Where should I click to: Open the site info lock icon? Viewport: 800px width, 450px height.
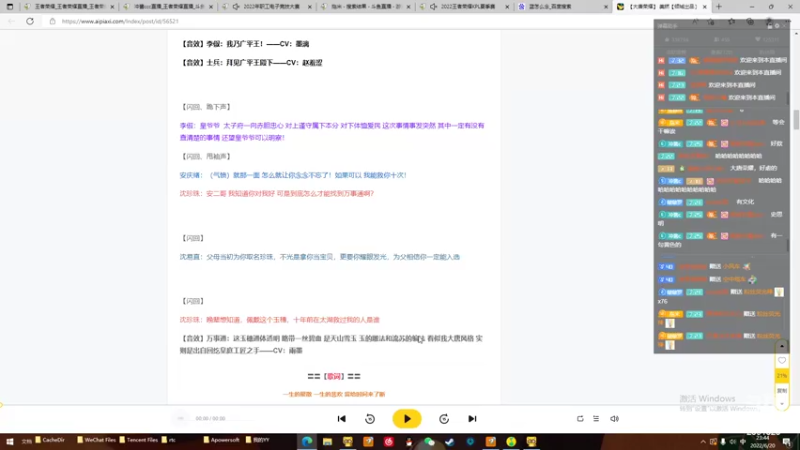pos(52,21)
